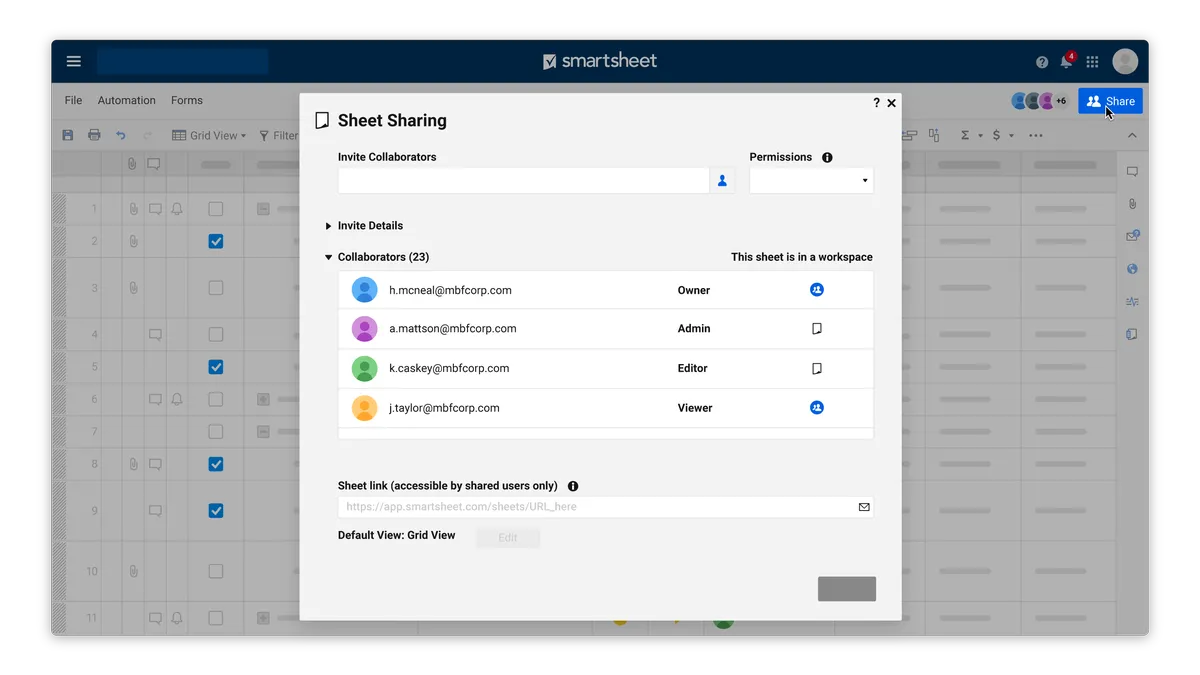Click the sheet link URL field
The width and height of the screenshot is (1200, 675).
(x=605, y=507)
